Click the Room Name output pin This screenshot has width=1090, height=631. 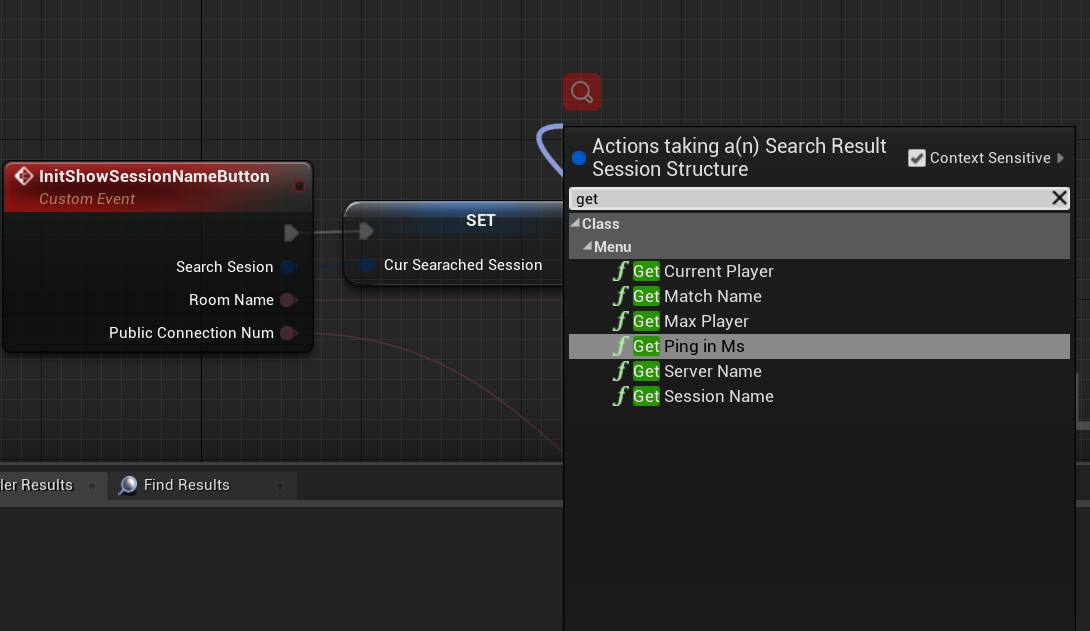288,300
